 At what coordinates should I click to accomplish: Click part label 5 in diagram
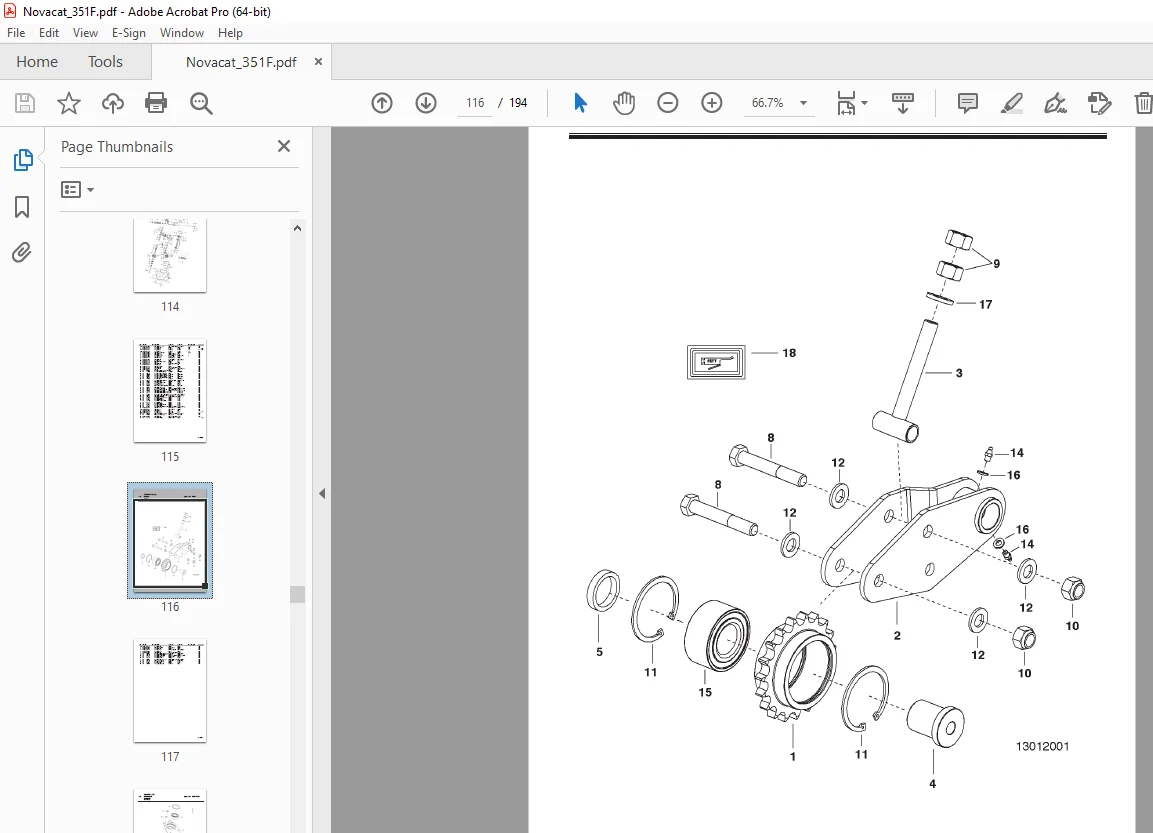pos(599,652)
